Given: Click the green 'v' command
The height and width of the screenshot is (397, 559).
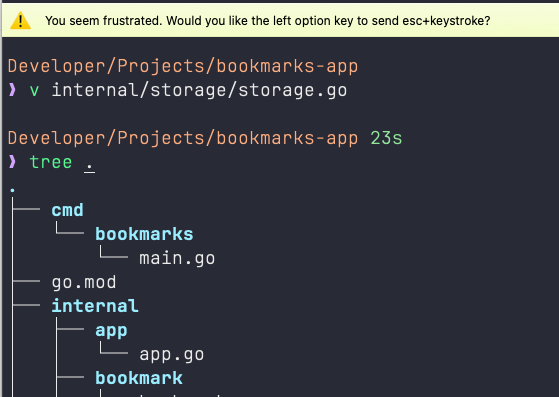Looking at the screenshot, I should click(34, 91).
